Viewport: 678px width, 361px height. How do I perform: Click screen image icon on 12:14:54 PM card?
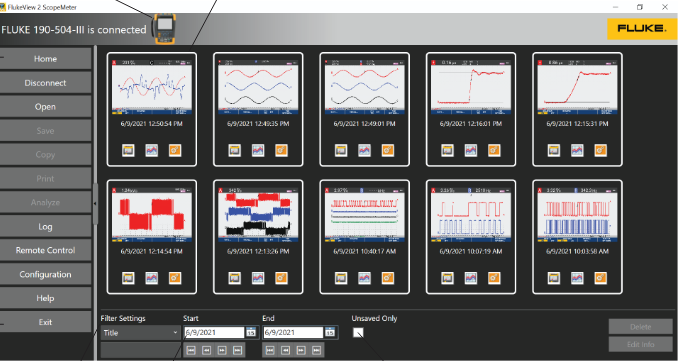click(x=128, y=278)
